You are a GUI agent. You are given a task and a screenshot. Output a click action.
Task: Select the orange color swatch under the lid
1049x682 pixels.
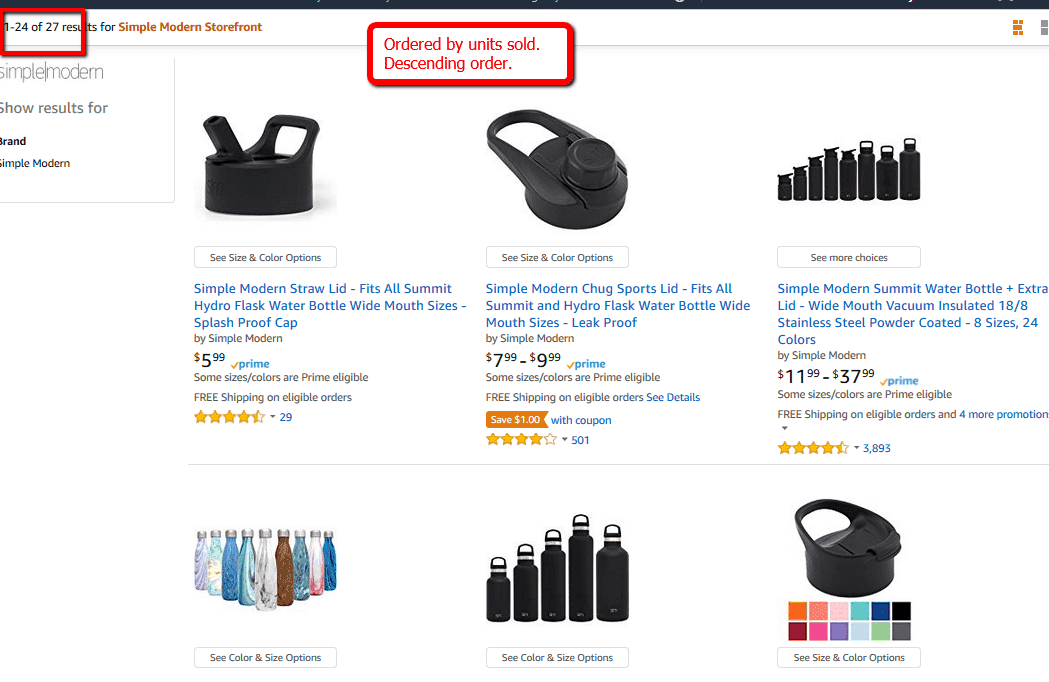coord(797,610)
